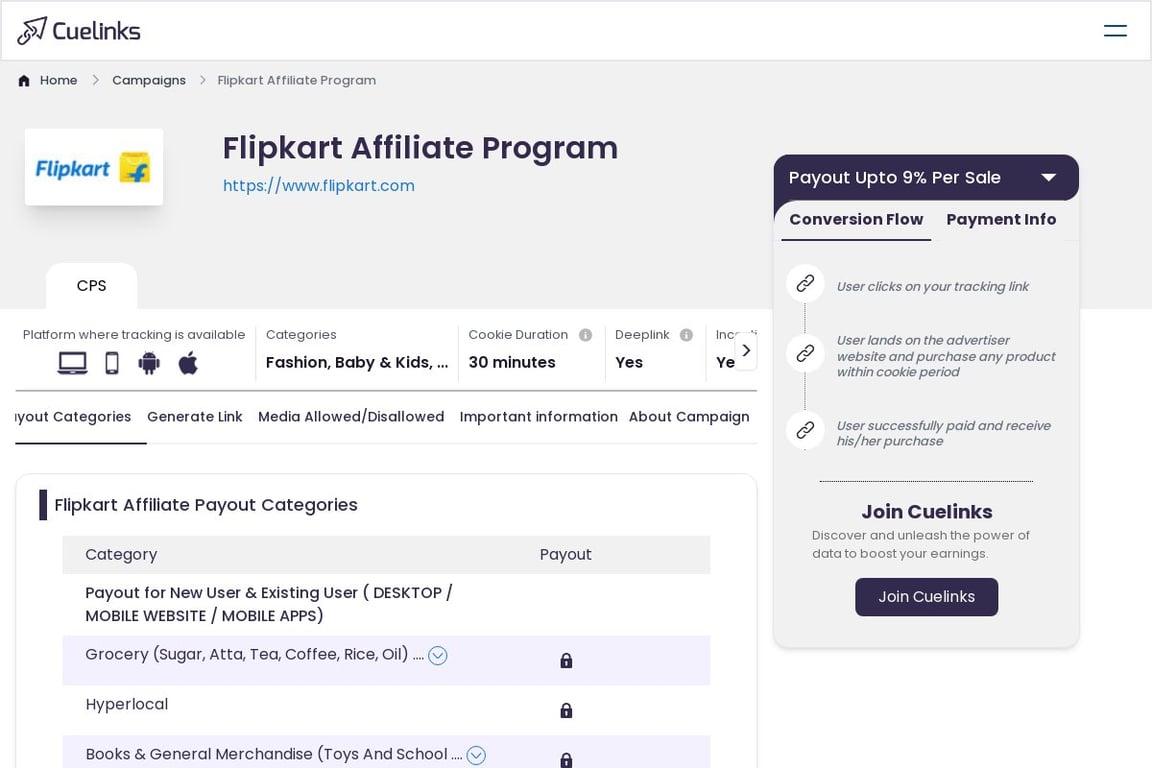Click the mobile phone platform icon

point(112,363)
